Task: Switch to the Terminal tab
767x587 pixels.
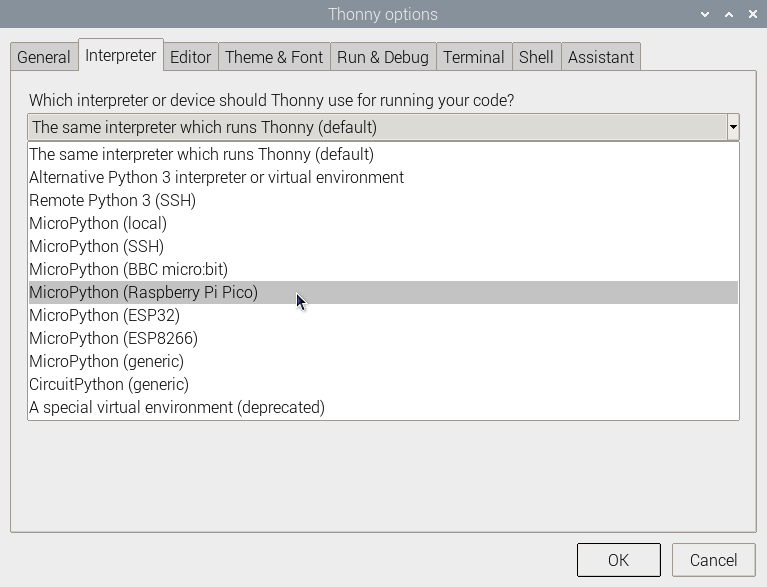Action: point(474,57)
